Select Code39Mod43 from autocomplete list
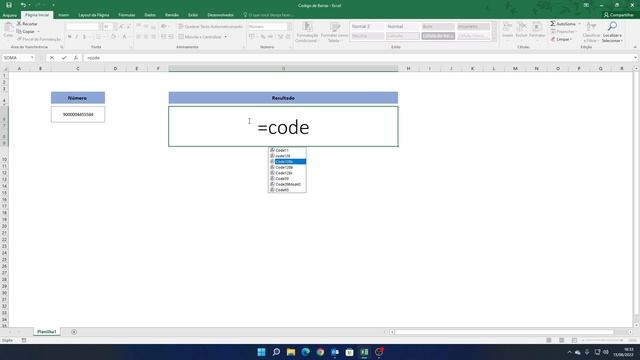 [x=287, y=184]
